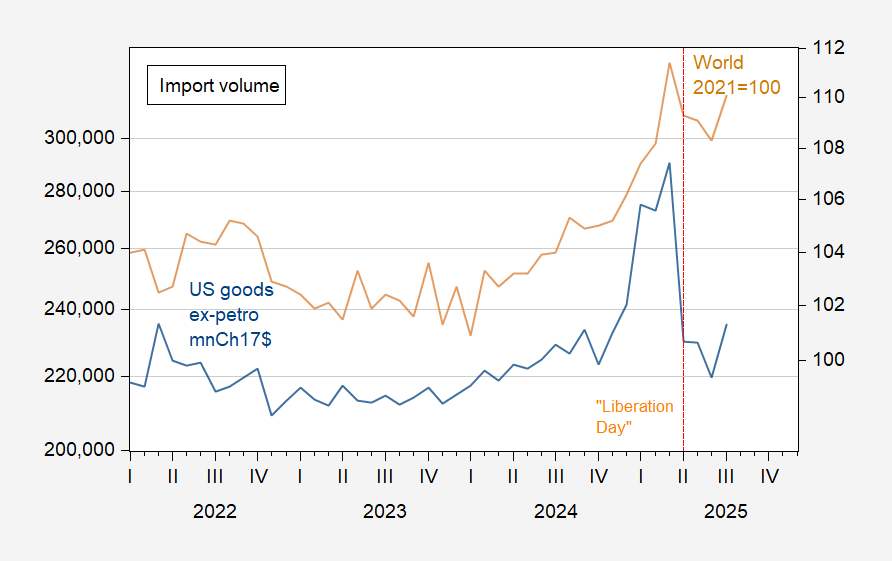Click the highest point of the orange World line
892x561 pixels.
point(669,63)
